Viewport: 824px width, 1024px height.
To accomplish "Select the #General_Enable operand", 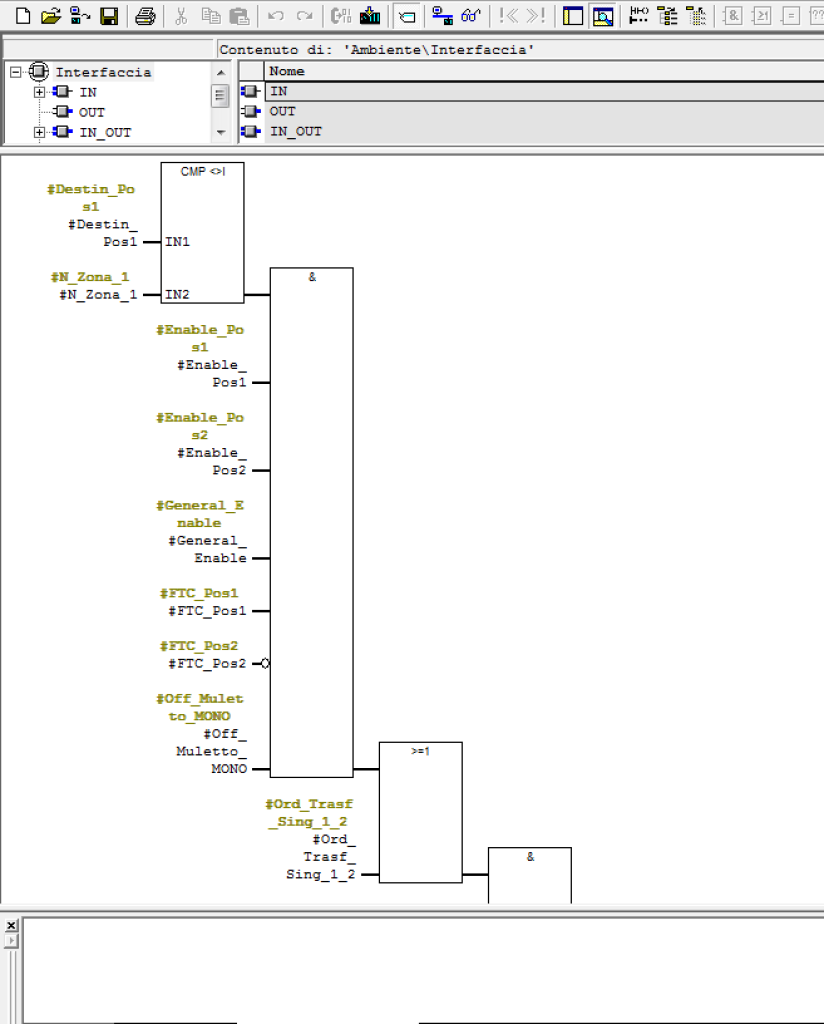I will point(208,549).
